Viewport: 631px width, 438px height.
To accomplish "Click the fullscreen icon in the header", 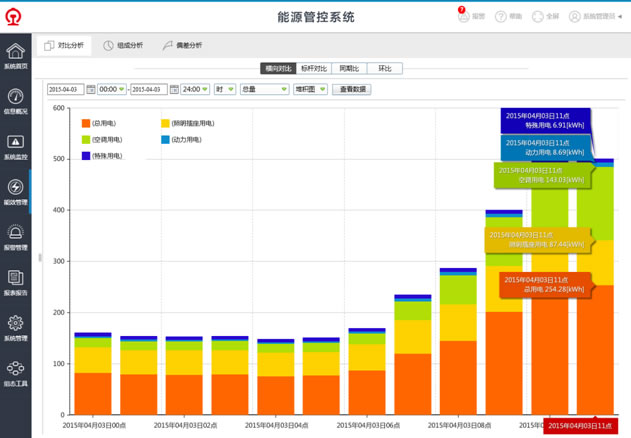I will pos(538,17).
